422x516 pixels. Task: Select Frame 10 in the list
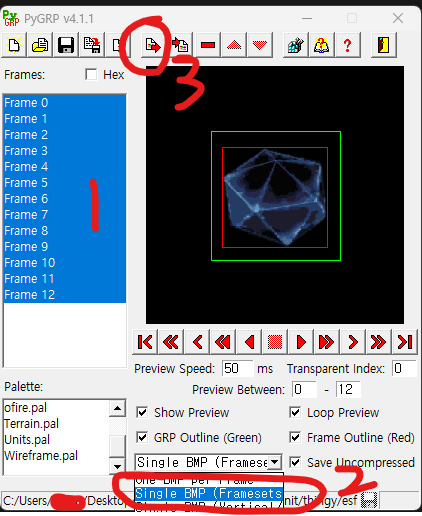(x=65, y=263)
